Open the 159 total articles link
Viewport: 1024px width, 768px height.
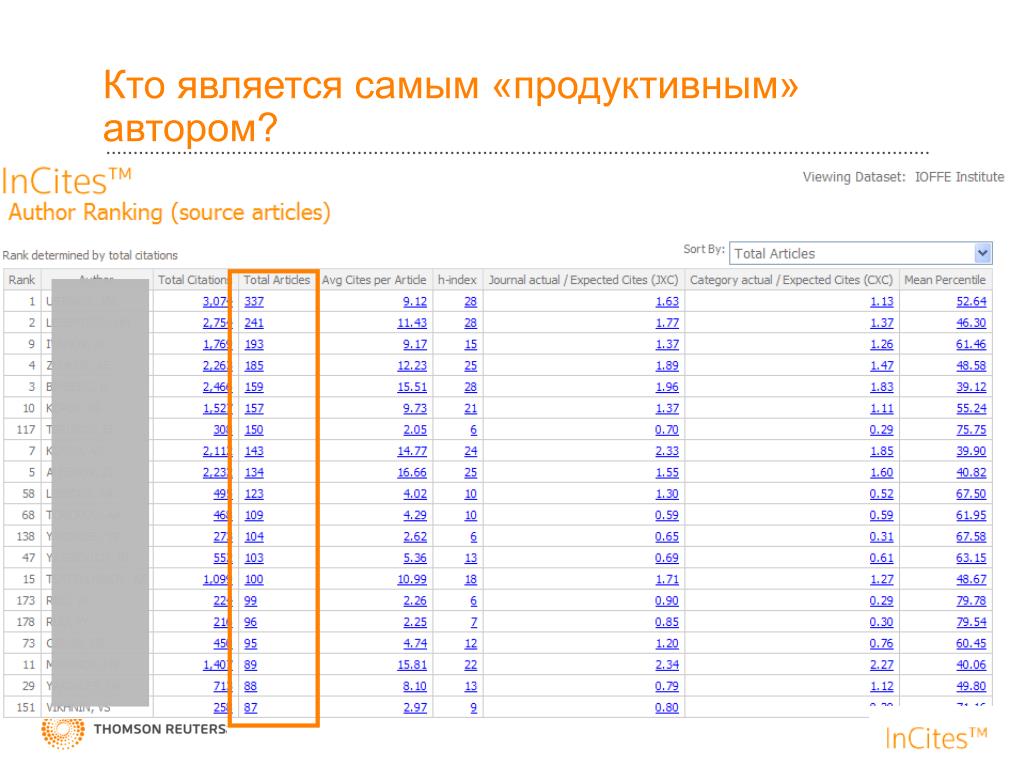point(254,387)
